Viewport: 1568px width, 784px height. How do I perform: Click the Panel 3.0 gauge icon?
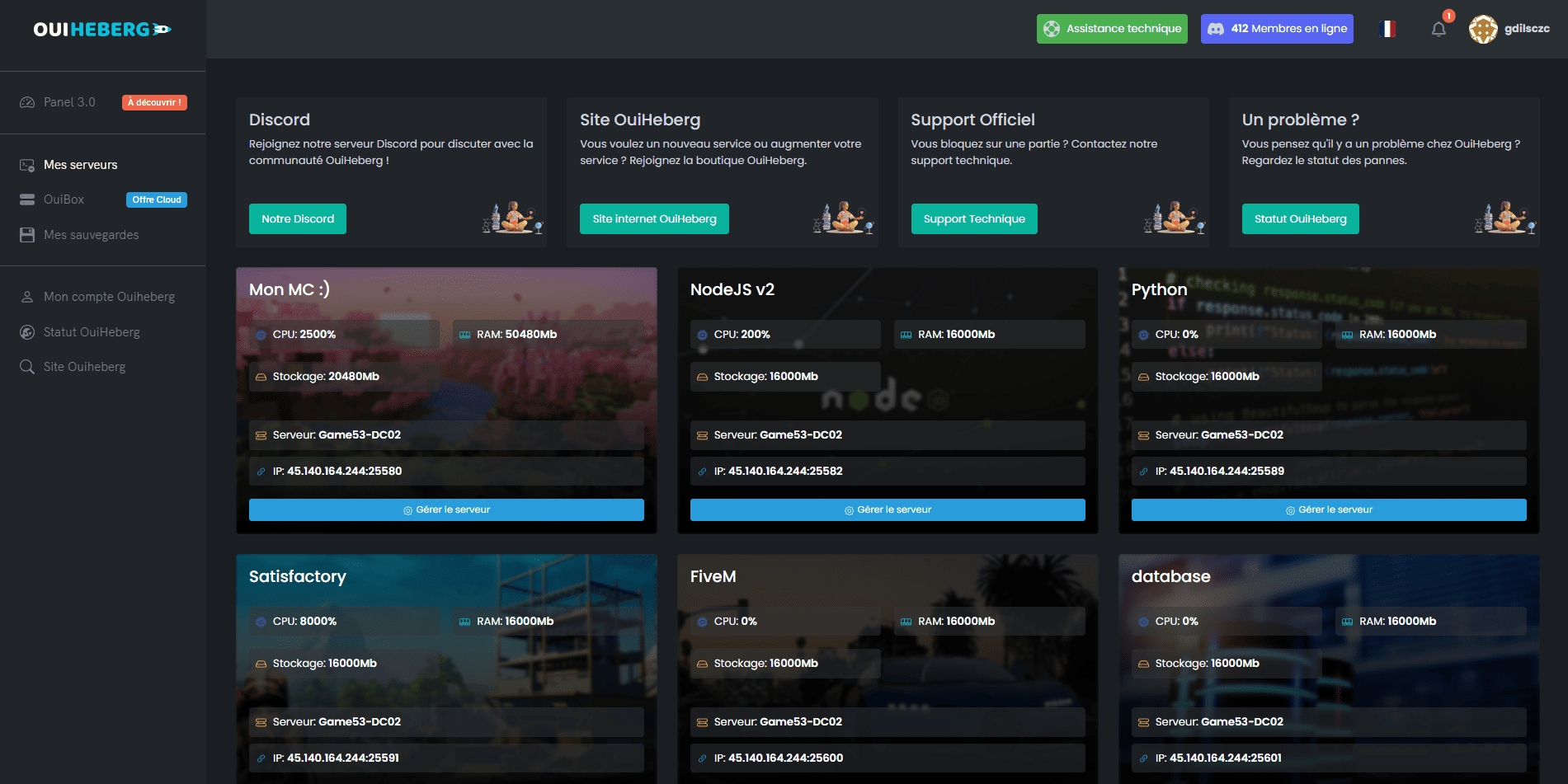pos(27,102)
